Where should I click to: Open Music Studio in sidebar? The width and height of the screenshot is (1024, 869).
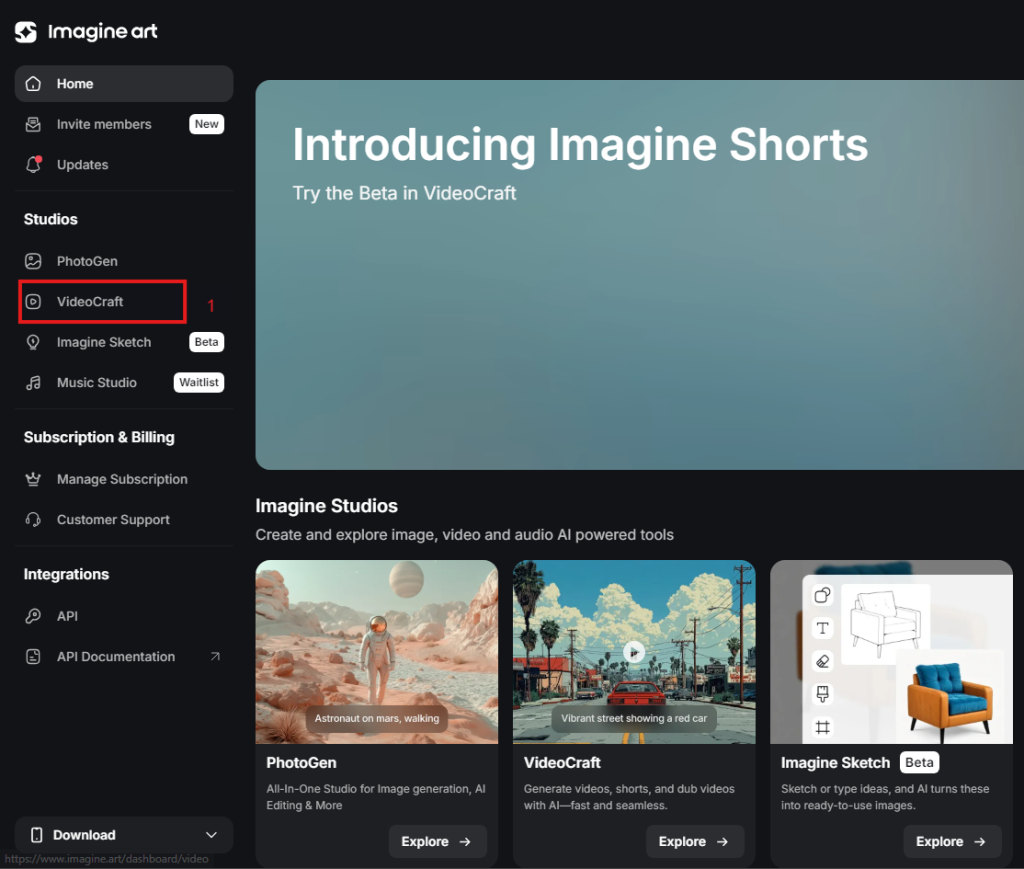124,383
